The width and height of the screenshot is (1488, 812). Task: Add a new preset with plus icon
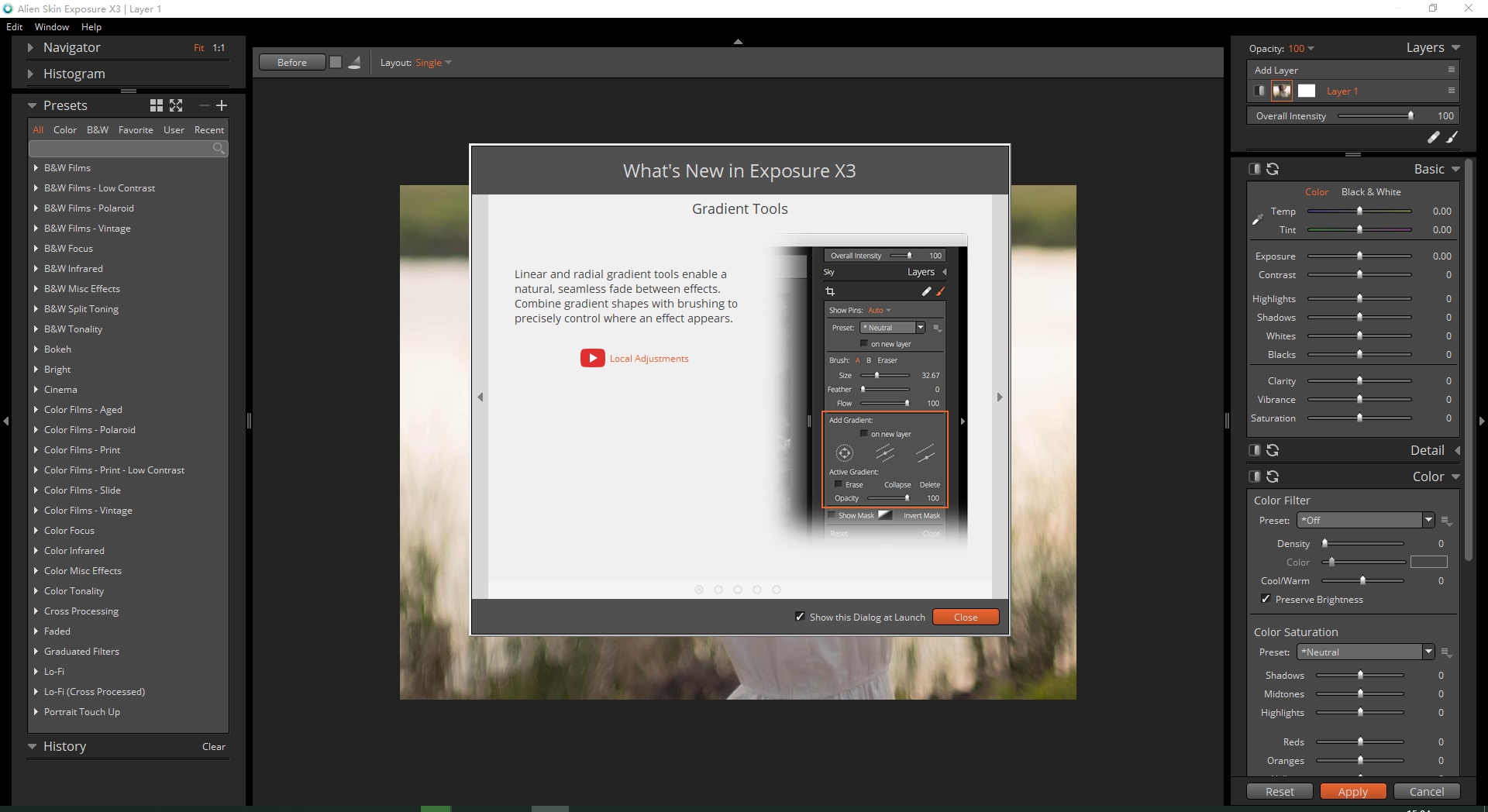[x=222, y=105]
